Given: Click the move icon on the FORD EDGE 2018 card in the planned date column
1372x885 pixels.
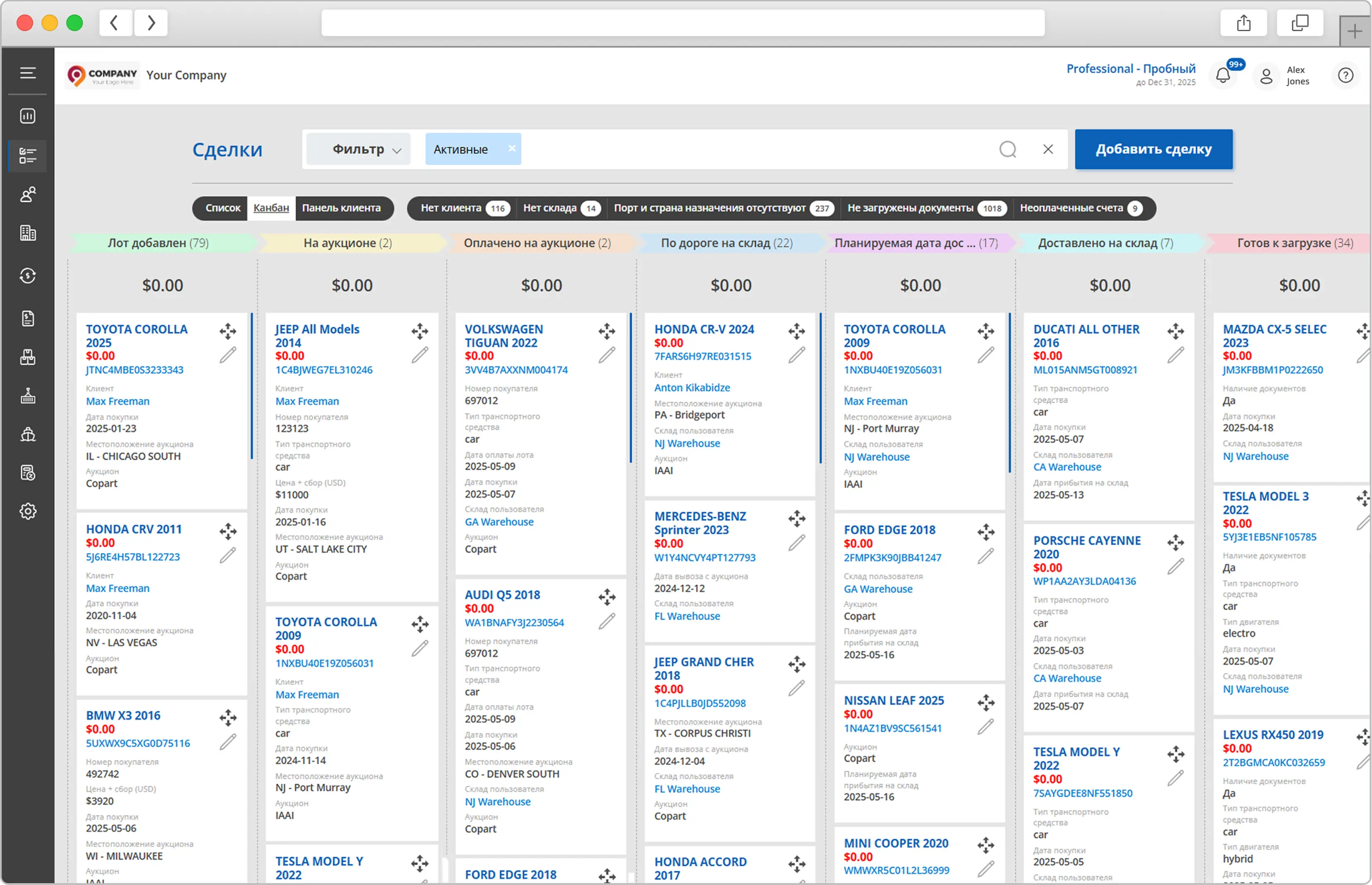Looking at the screenshot, I should (986, 532).
